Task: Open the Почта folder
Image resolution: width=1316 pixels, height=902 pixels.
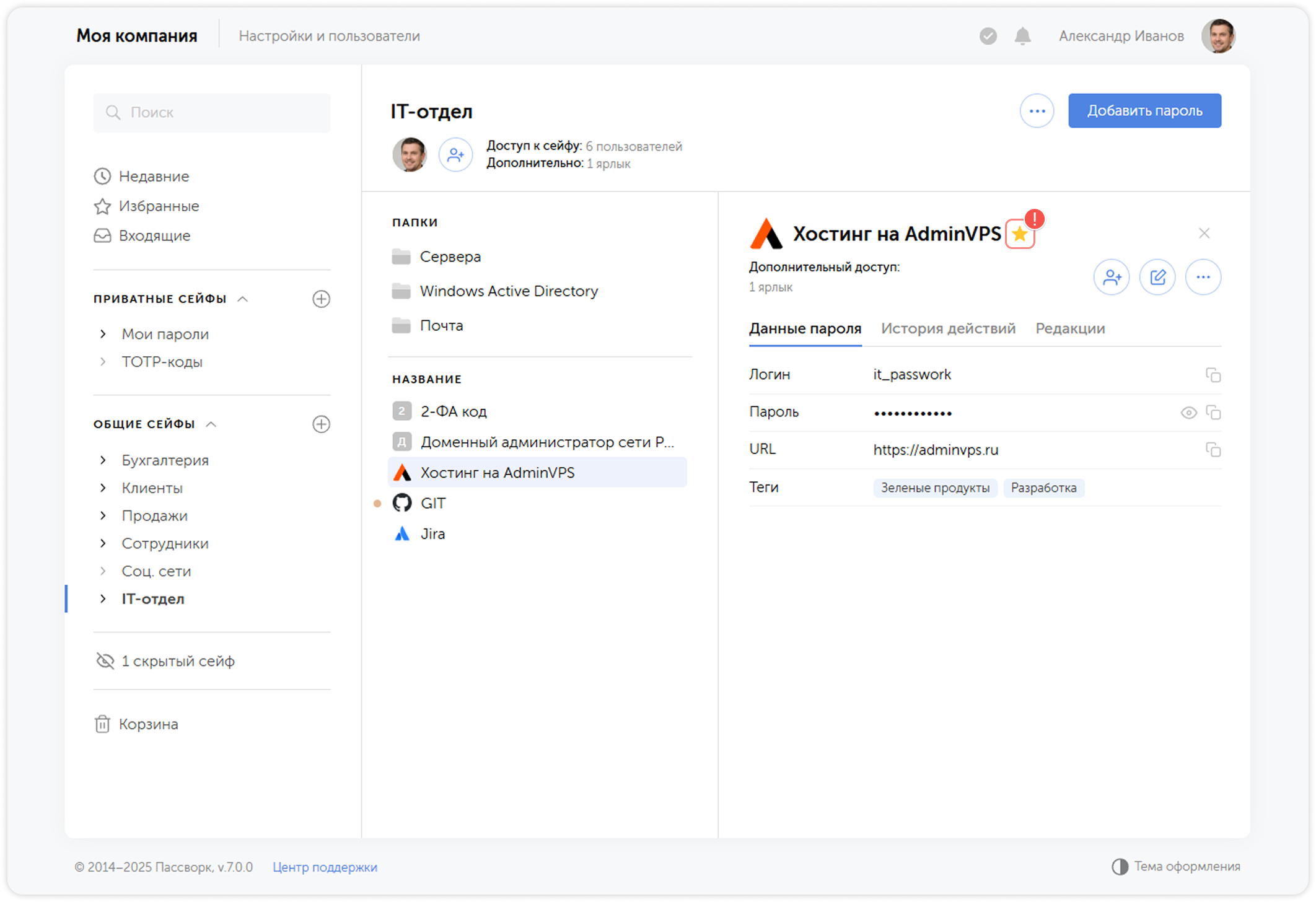Action: point(428,326)
